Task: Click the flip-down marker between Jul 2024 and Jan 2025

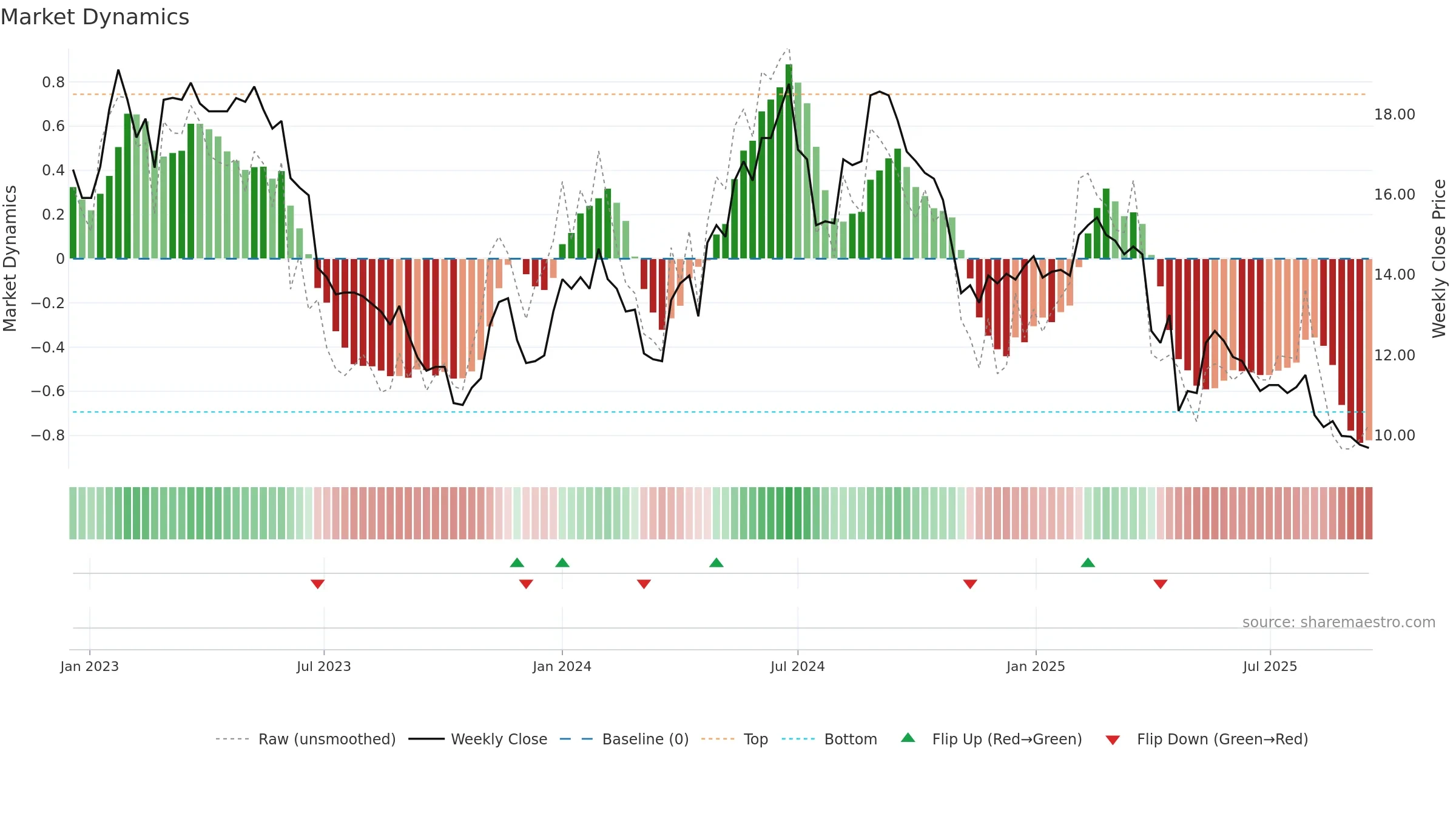Action: [970, 584]
